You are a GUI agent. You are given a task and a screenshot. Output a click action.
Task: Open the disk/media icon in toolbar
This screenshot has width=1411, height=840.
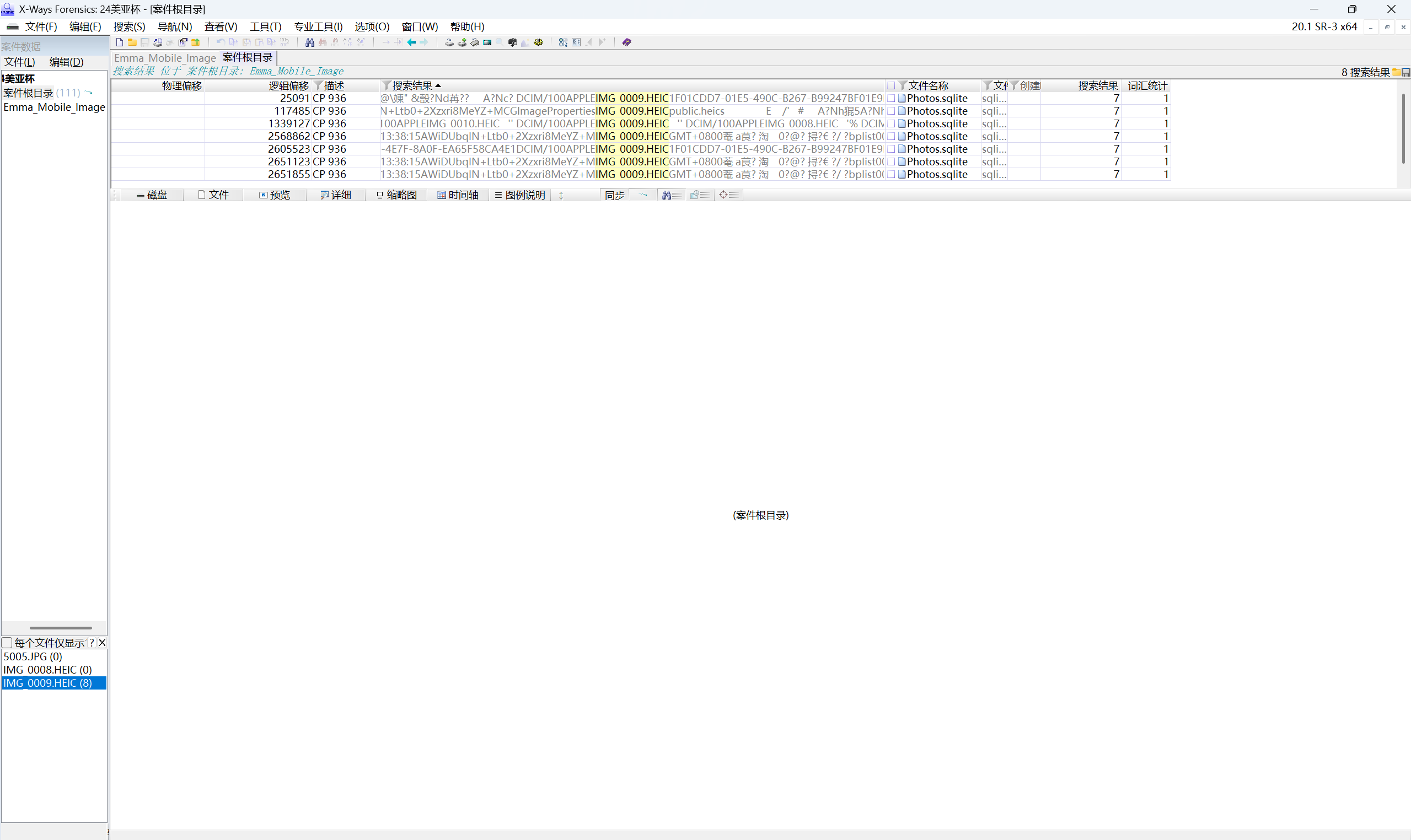pos(449,42)
